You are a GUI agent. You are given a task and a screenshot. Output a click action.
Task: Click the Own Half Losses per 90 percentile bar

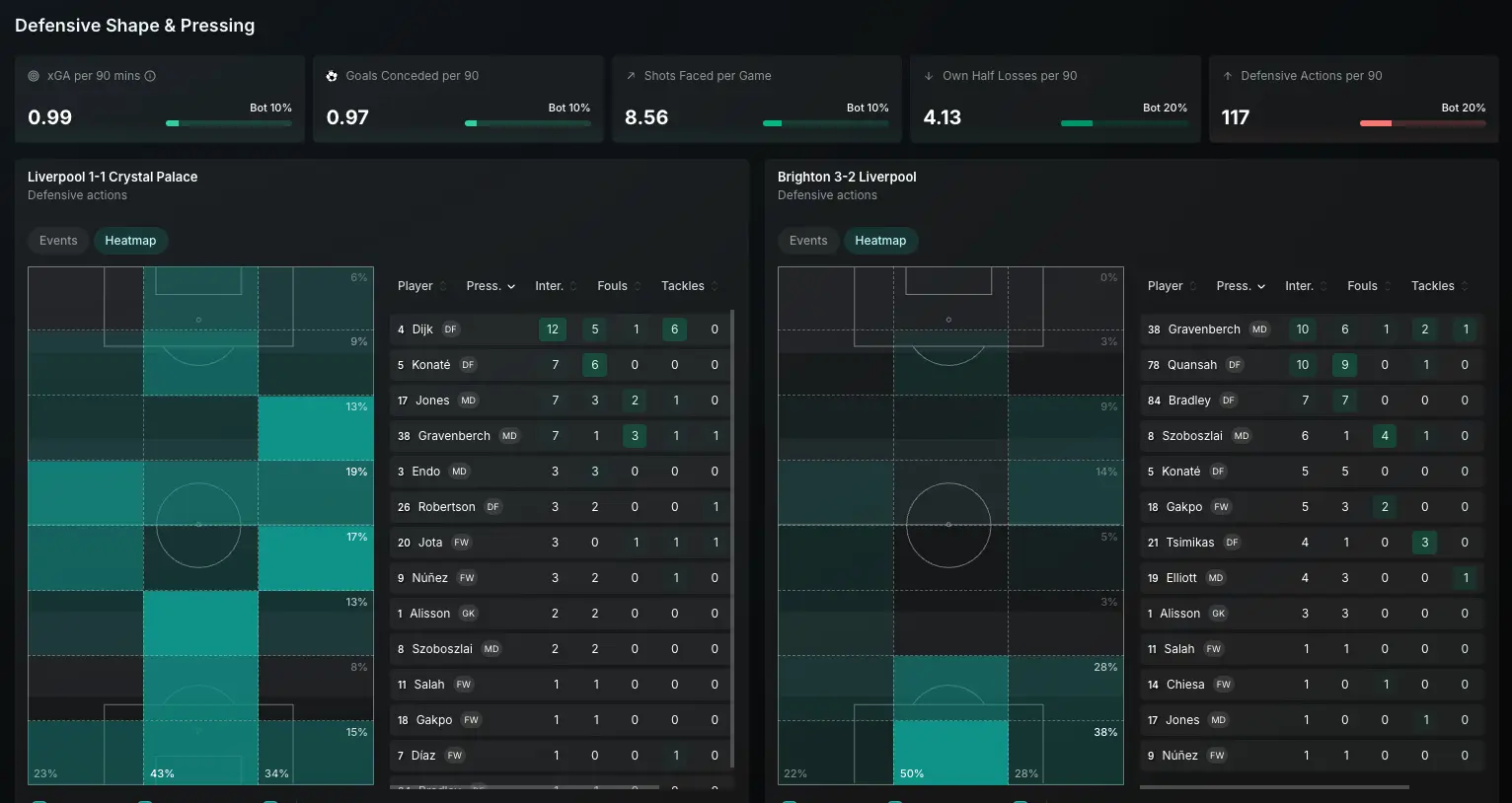click(1124, 123)
